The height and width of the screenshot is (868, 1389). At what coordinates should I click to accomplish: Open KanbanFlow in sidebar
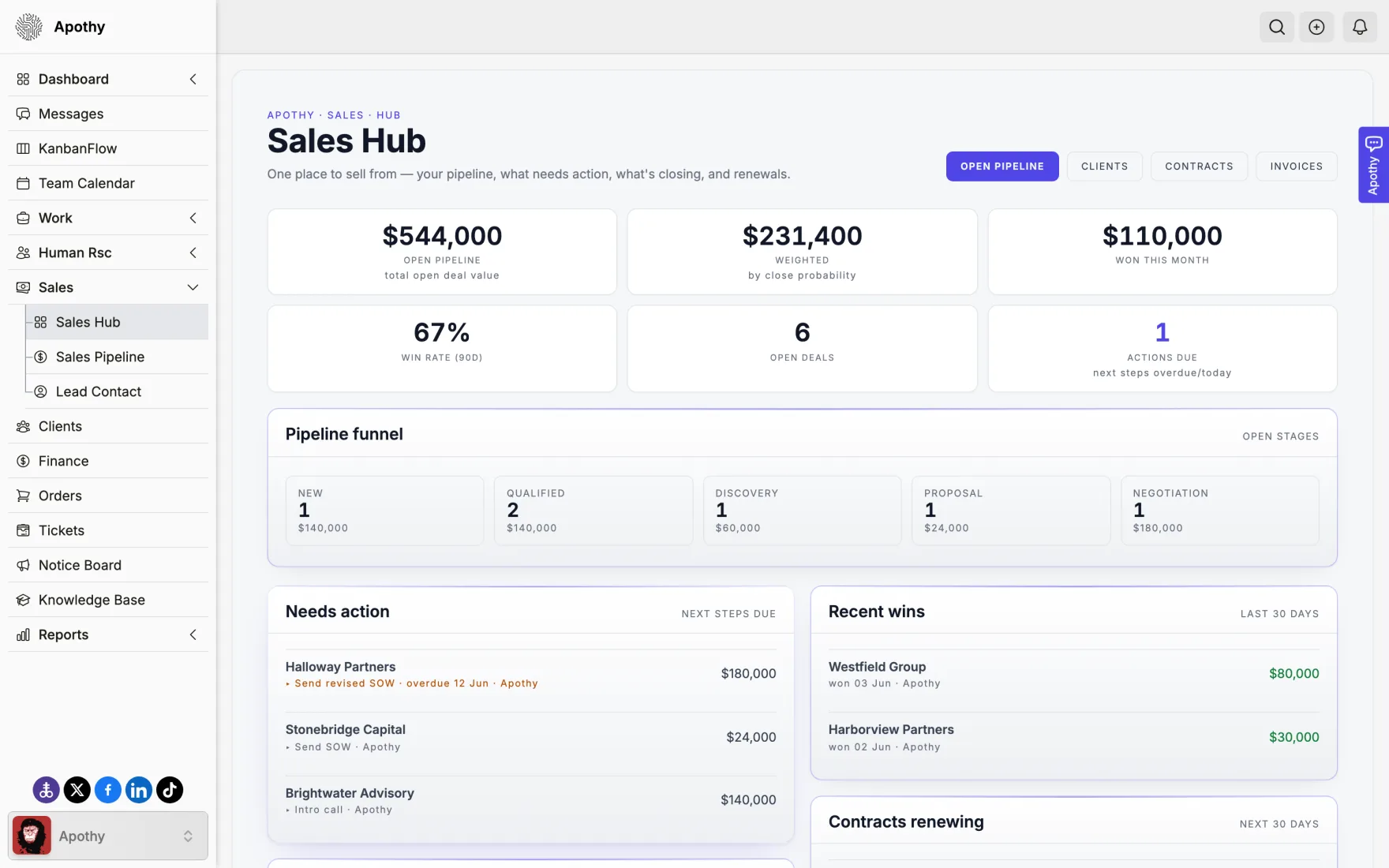108,148
